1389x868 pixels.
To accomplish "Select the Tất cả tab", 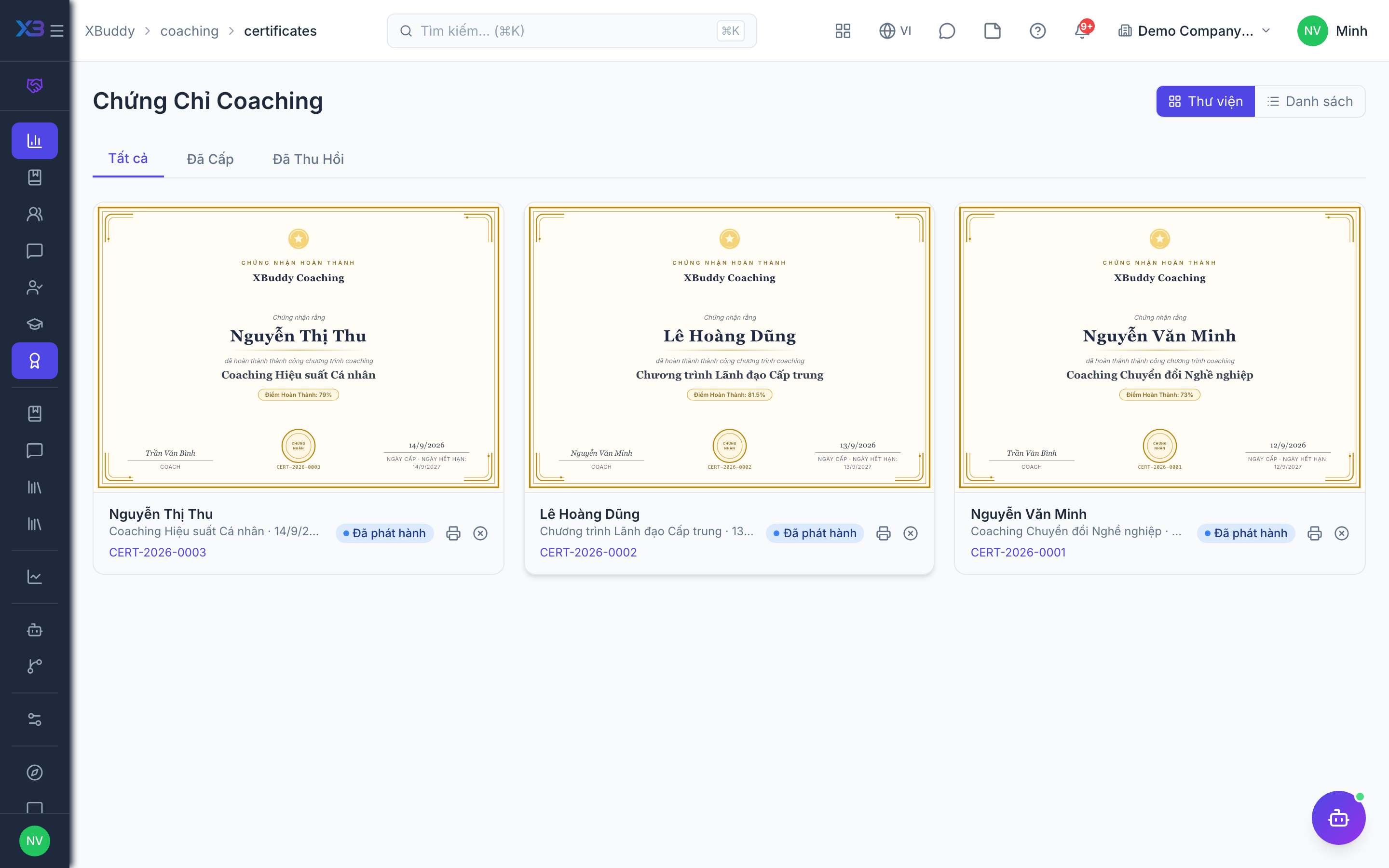I will [x=128, y=159].
